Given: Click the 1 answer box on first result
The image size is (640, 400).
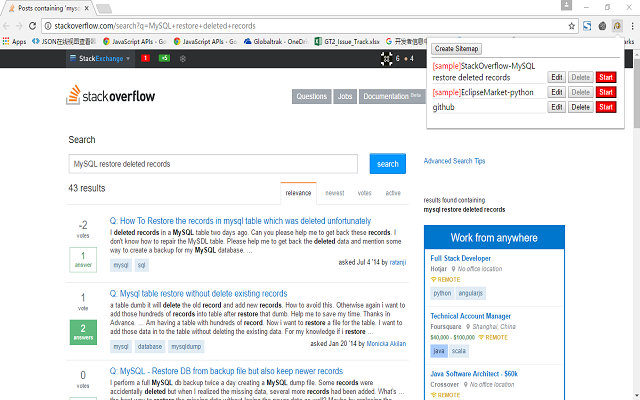Looking at the screenshot, I should pyautogui.click(x=83, y=260).
